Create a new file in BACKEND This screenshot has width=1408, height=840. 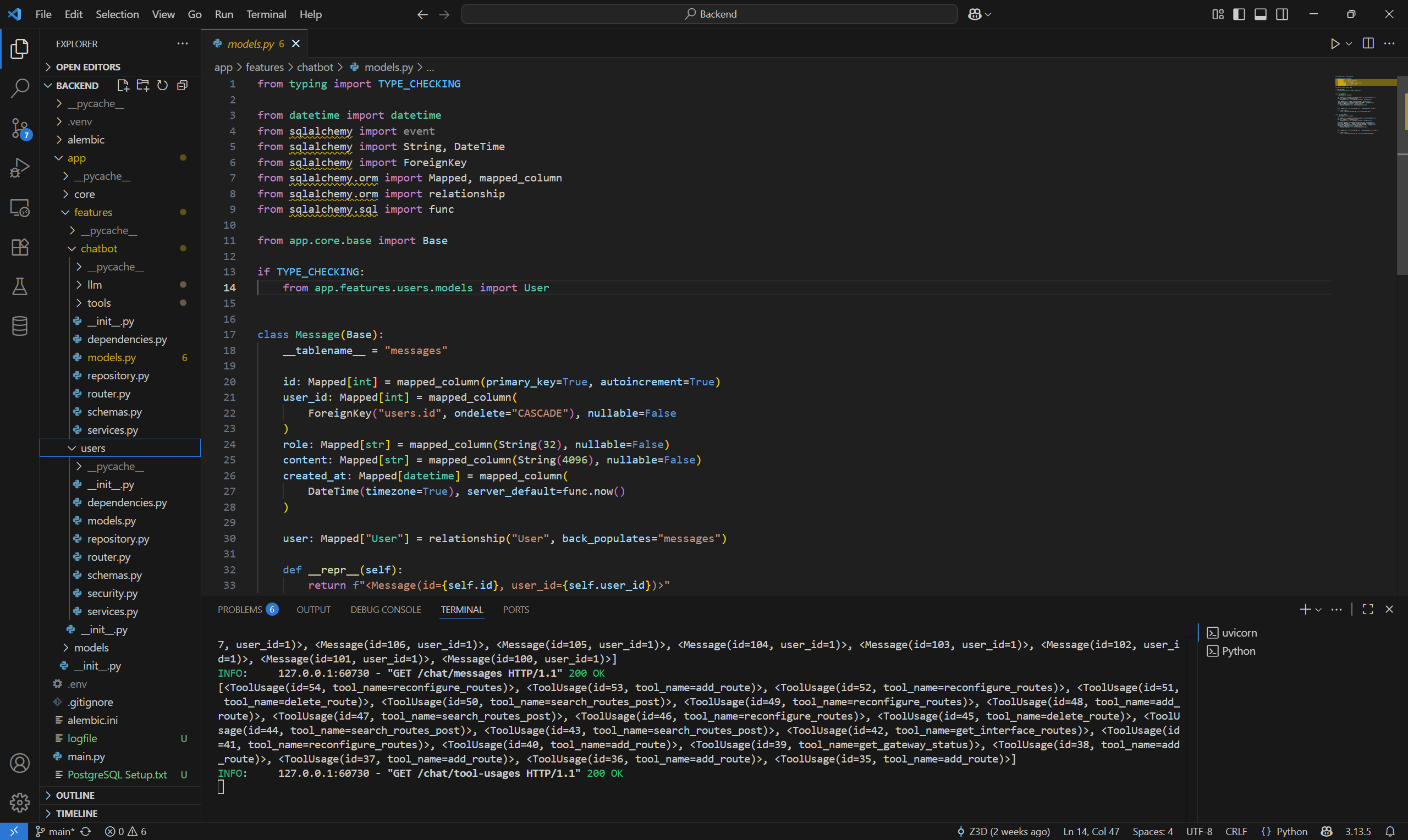tap(123, 85)
